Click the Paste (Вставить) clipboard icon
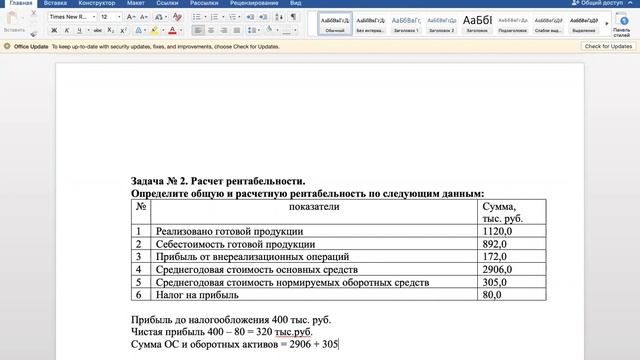This screenshot has width=640, height=360. click(x=12, y=18)
